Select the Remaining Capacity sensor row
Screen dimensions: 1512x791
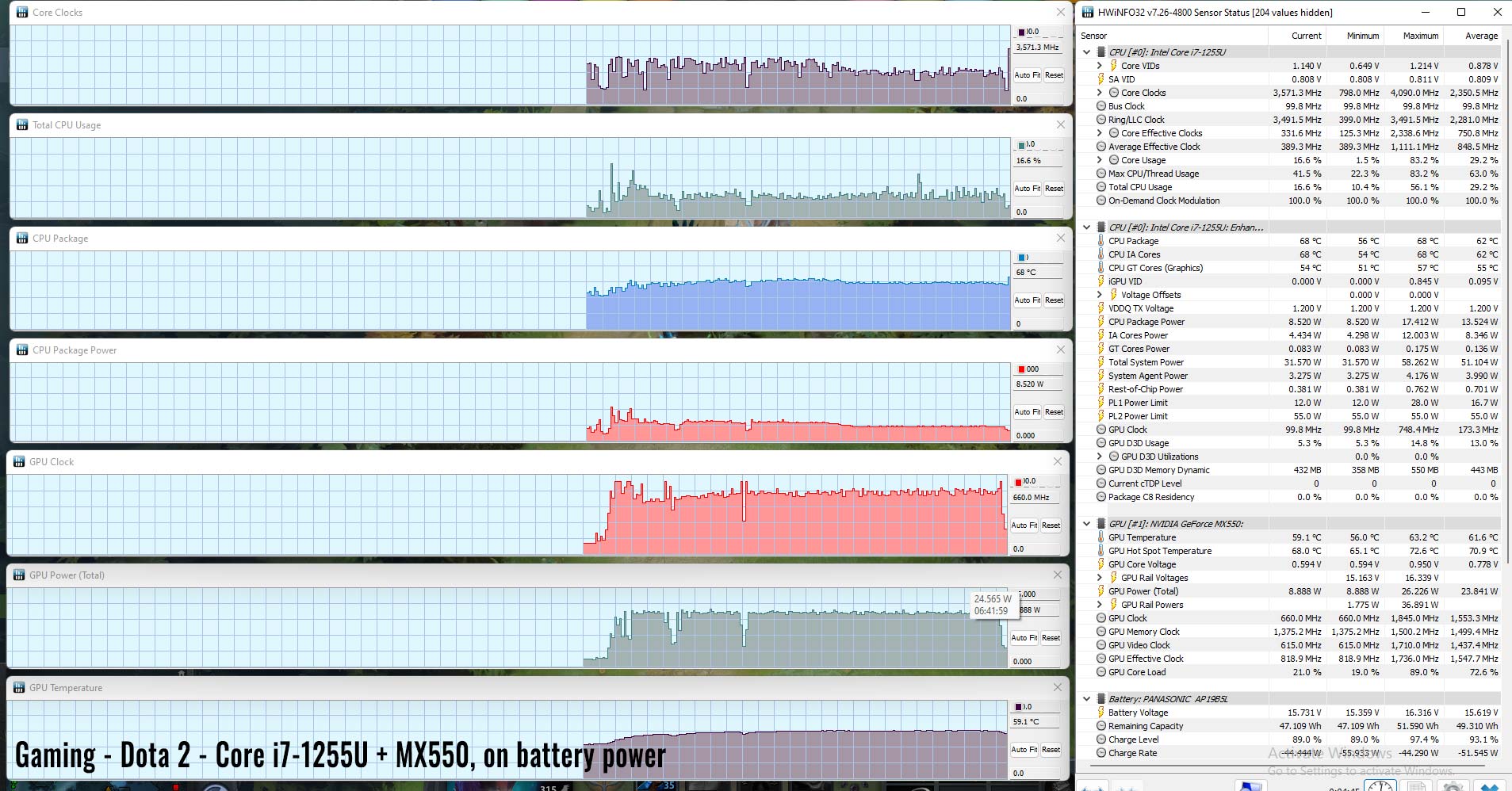pos(1288,726)
